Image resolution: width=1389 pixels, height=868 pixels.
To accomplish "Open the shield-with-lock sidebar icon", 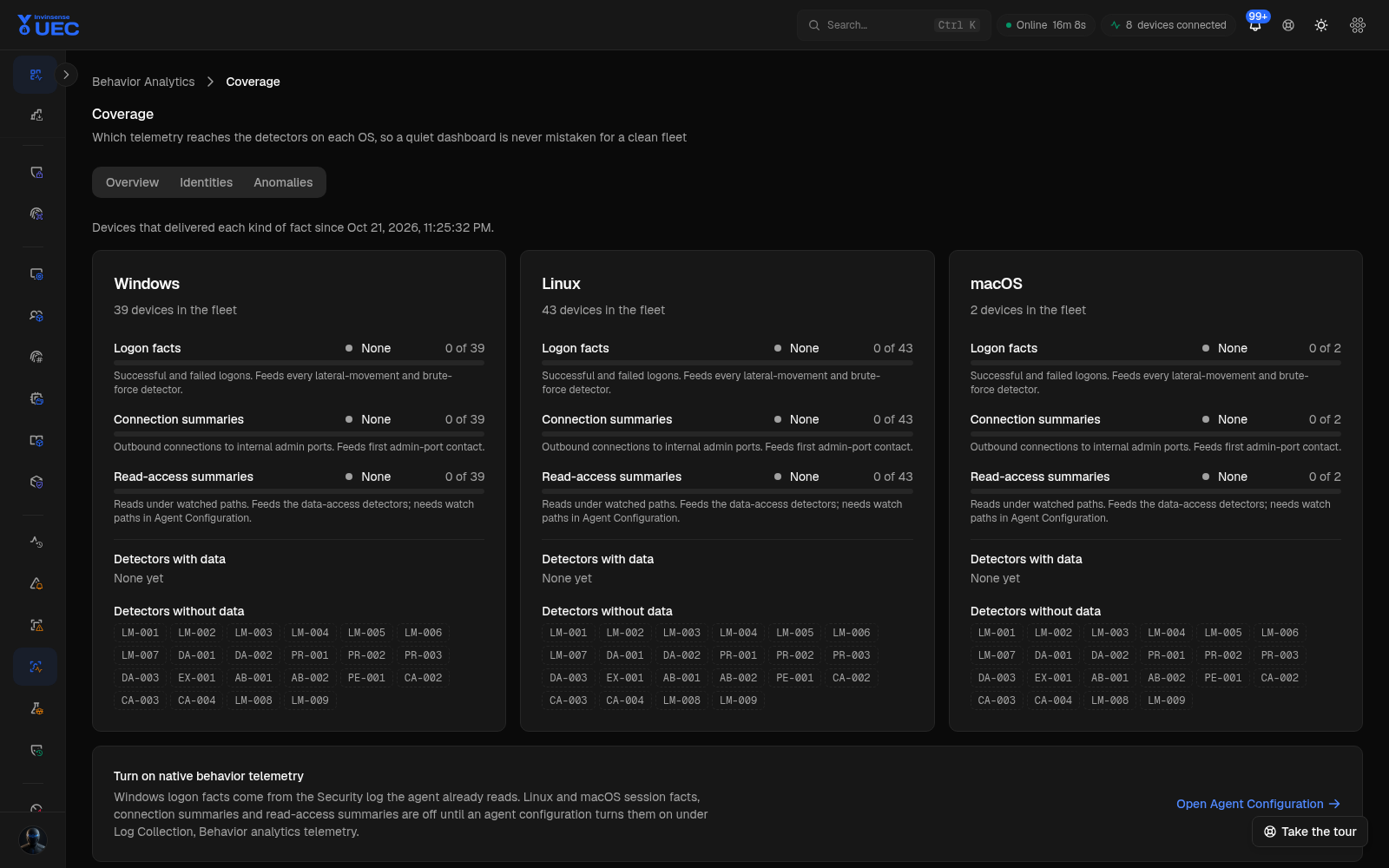I will [x=36, y=172].
